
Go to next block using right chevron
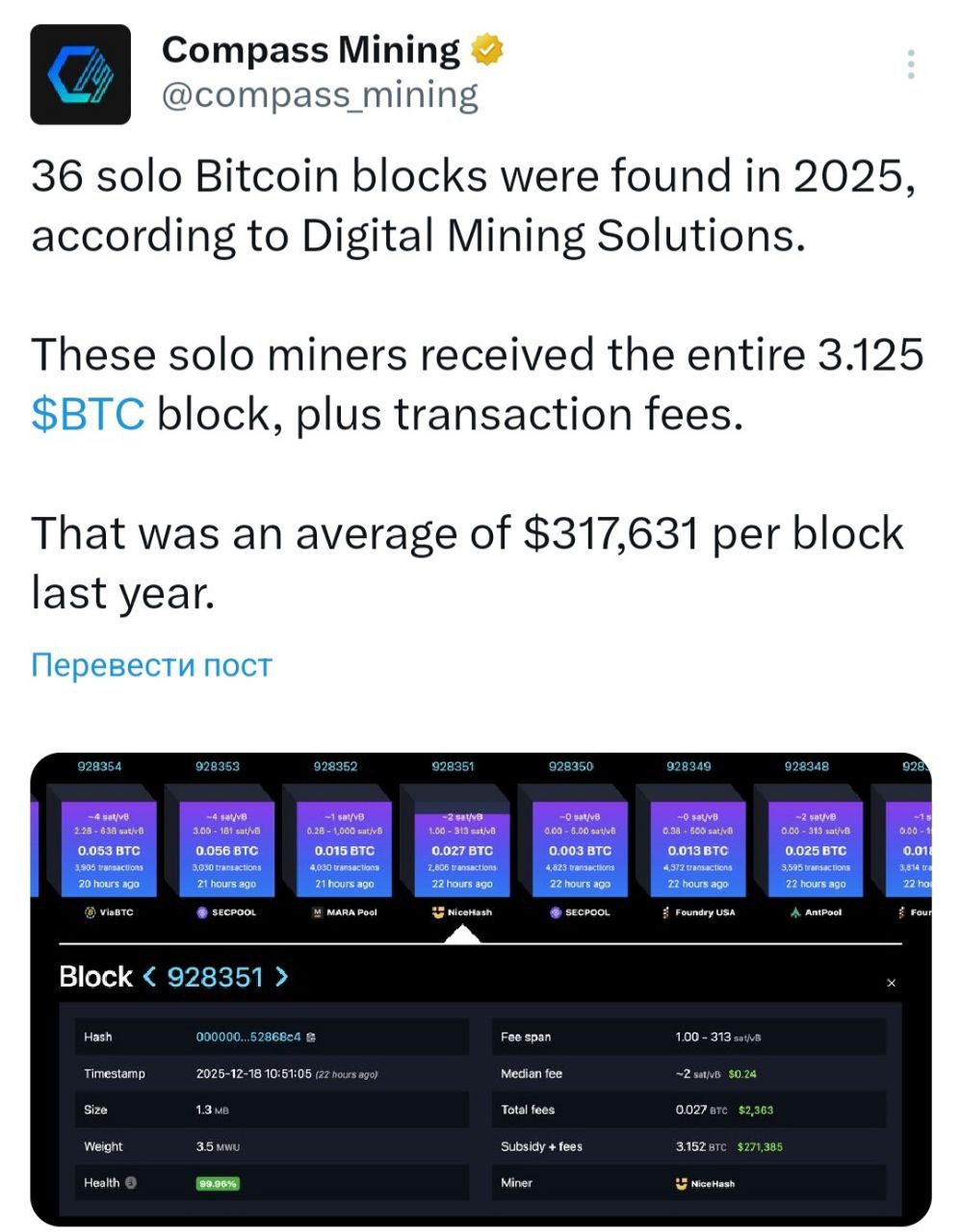click(281, 977)
